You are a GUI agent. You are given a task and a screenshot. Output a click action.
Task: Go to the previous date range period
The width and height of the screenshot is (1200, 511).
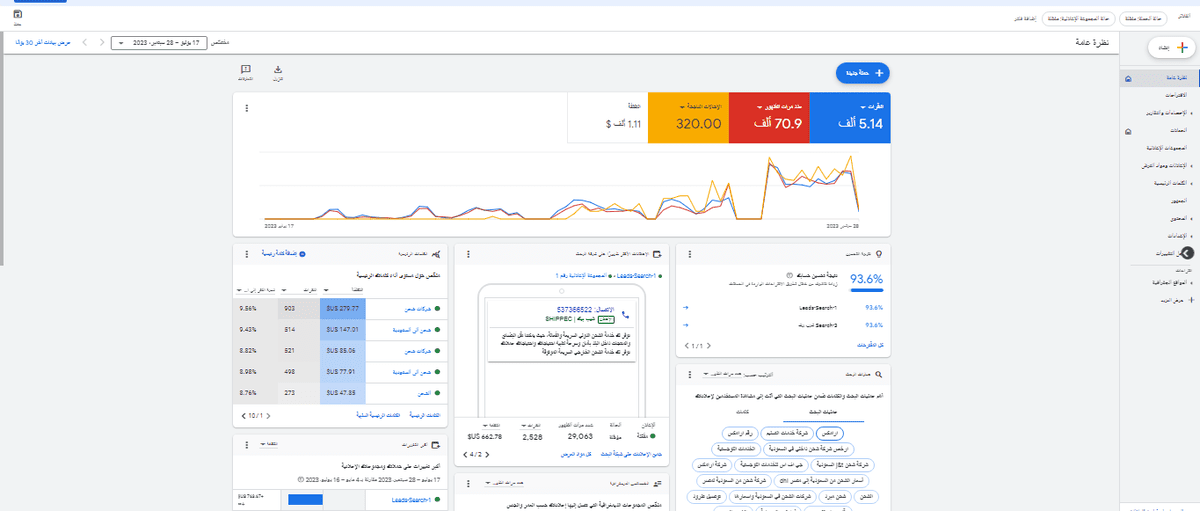(x=99, y=43)
